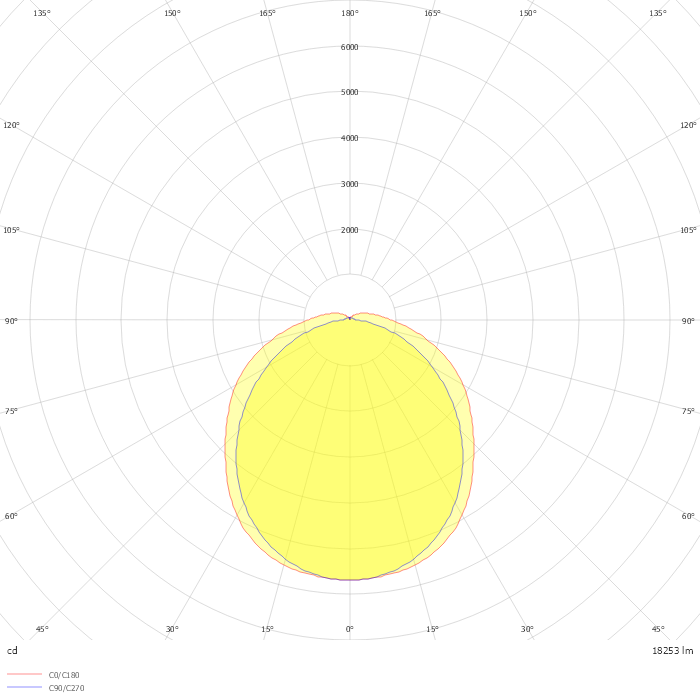
Task: Click the 6000 intensity ring label
Action: (x=350, y=47)
